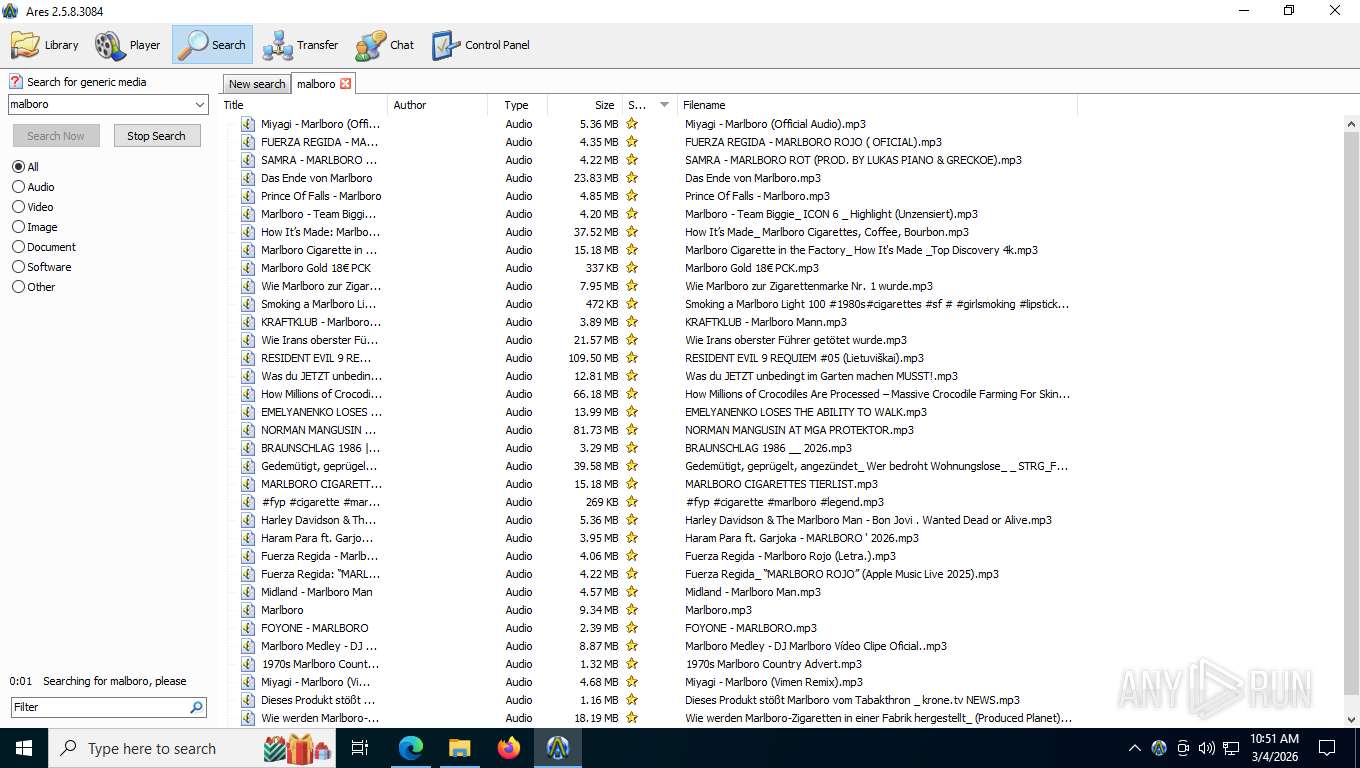The height and width of the screenshot is (768, 1360).
Task: Launch Firefox from the taskbar
Action: tap(509, 748)
